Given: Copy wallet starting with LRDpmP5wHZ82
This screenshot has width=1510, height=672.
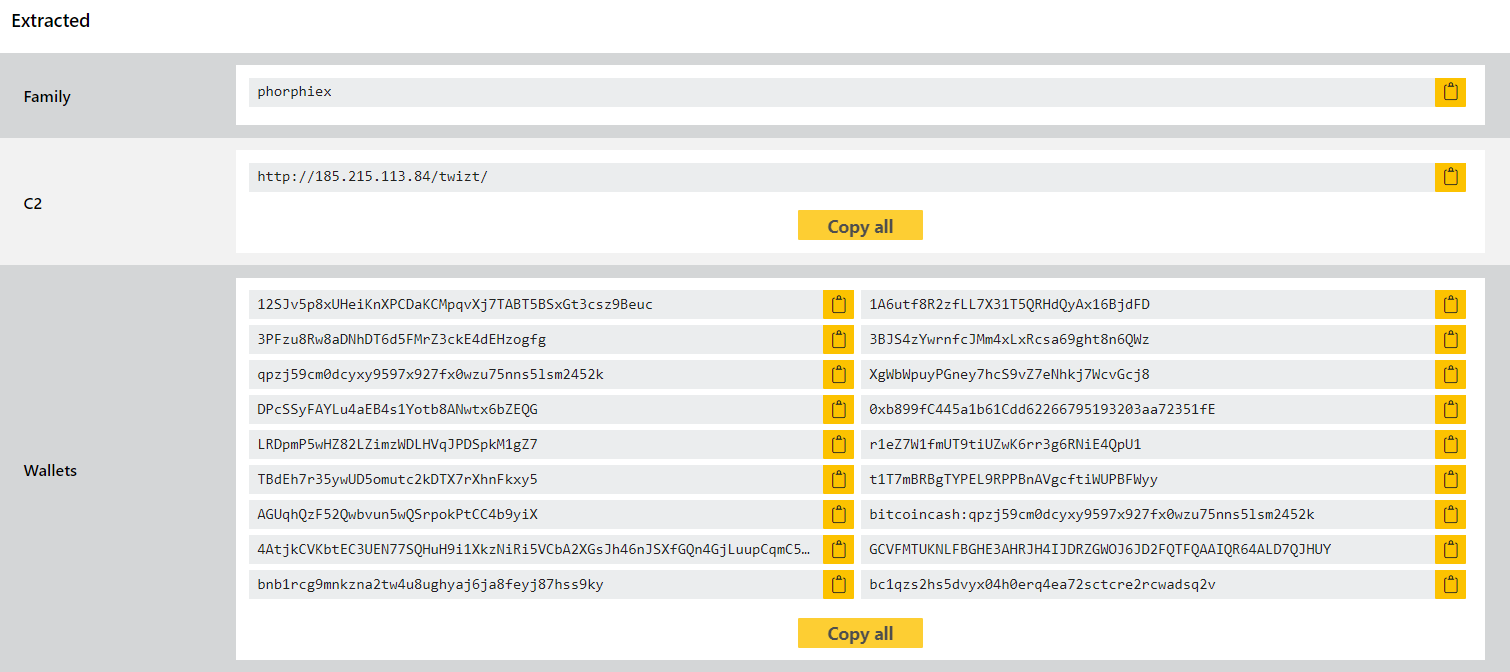Looking at the screenshot, I should 838,444.
